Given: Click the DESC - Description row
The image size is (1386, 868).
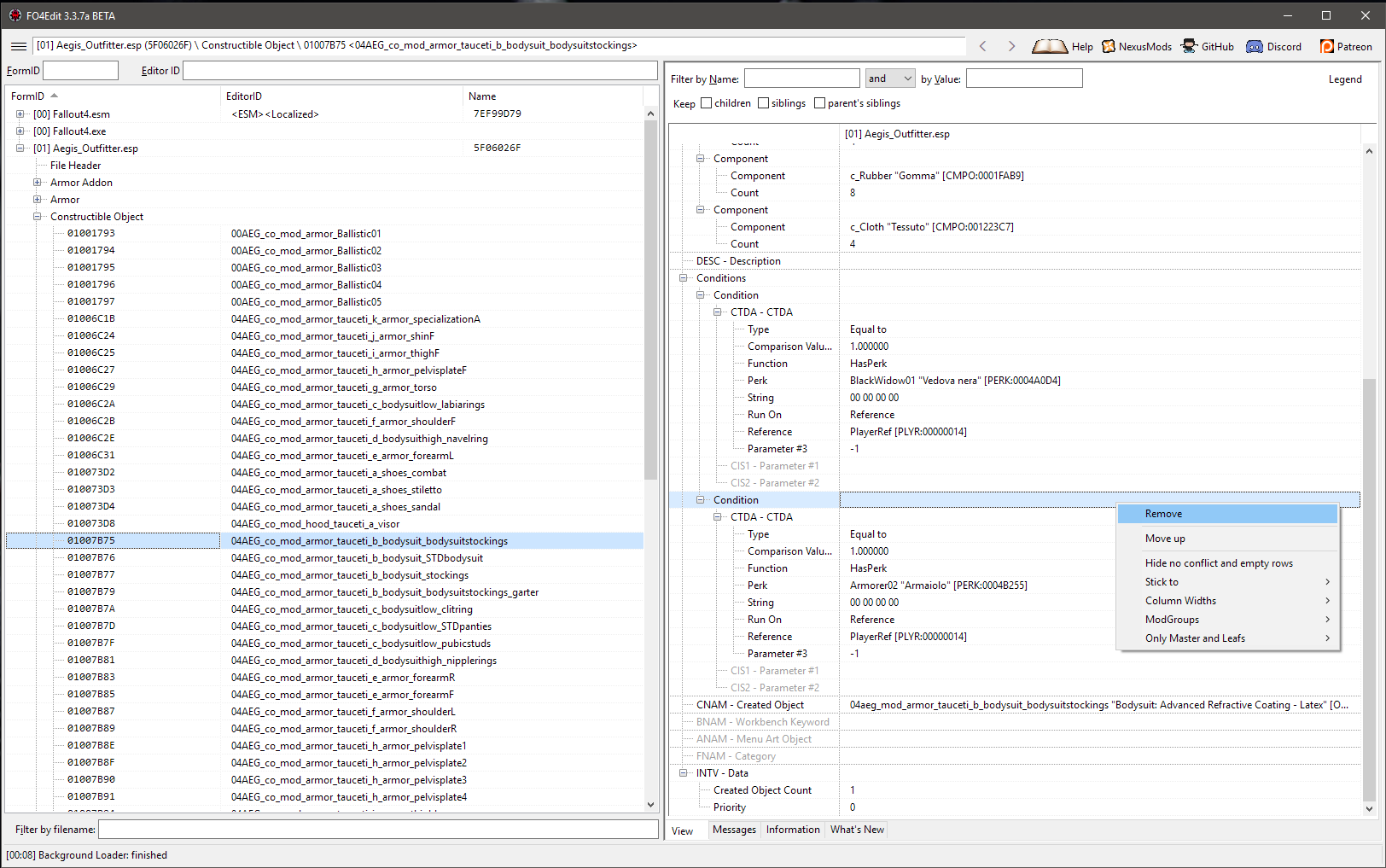Looking at the screenshot, I should [1014, 261].
